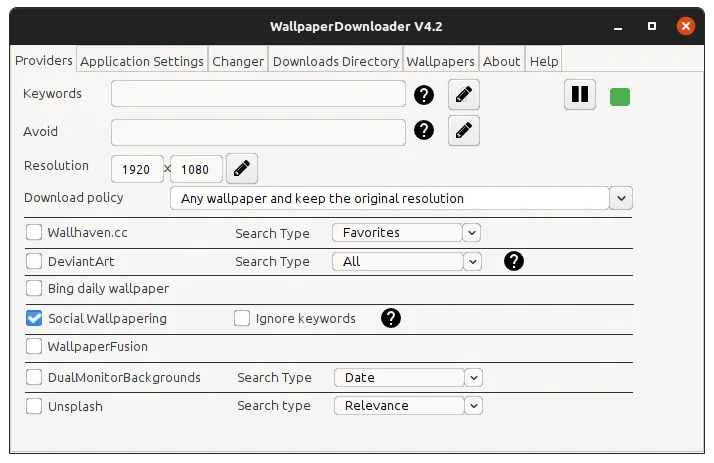Open DeviantArt Search Type dropdown showing All
This screenshot has height=463, width=714.
[x=407, y=262]
